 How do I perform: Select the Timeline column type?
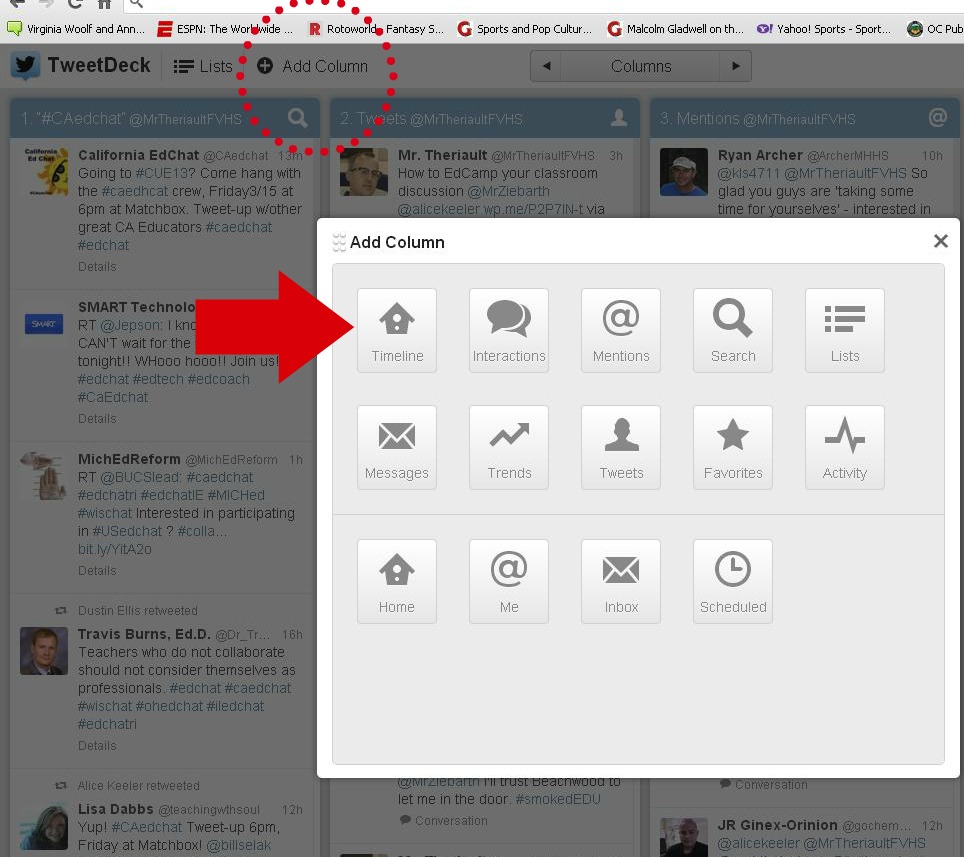pos(397,331)
